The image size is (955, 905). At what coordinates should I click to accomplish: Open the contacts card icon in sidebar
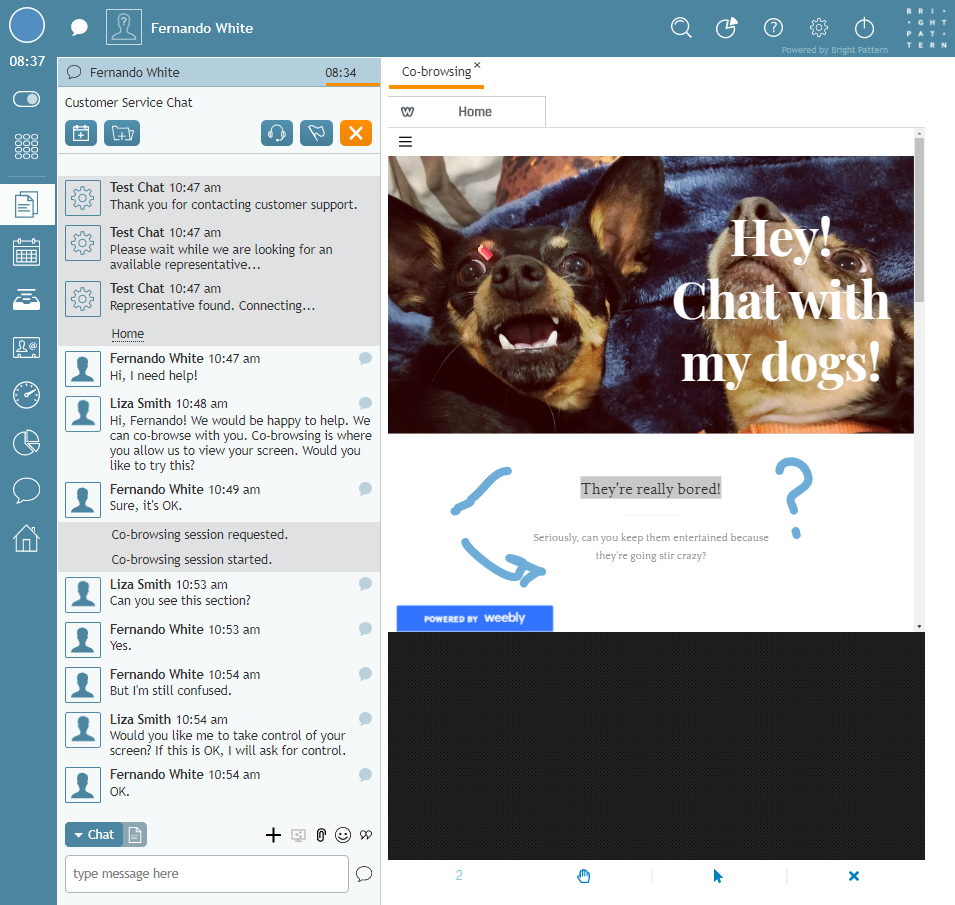point(27,347)
